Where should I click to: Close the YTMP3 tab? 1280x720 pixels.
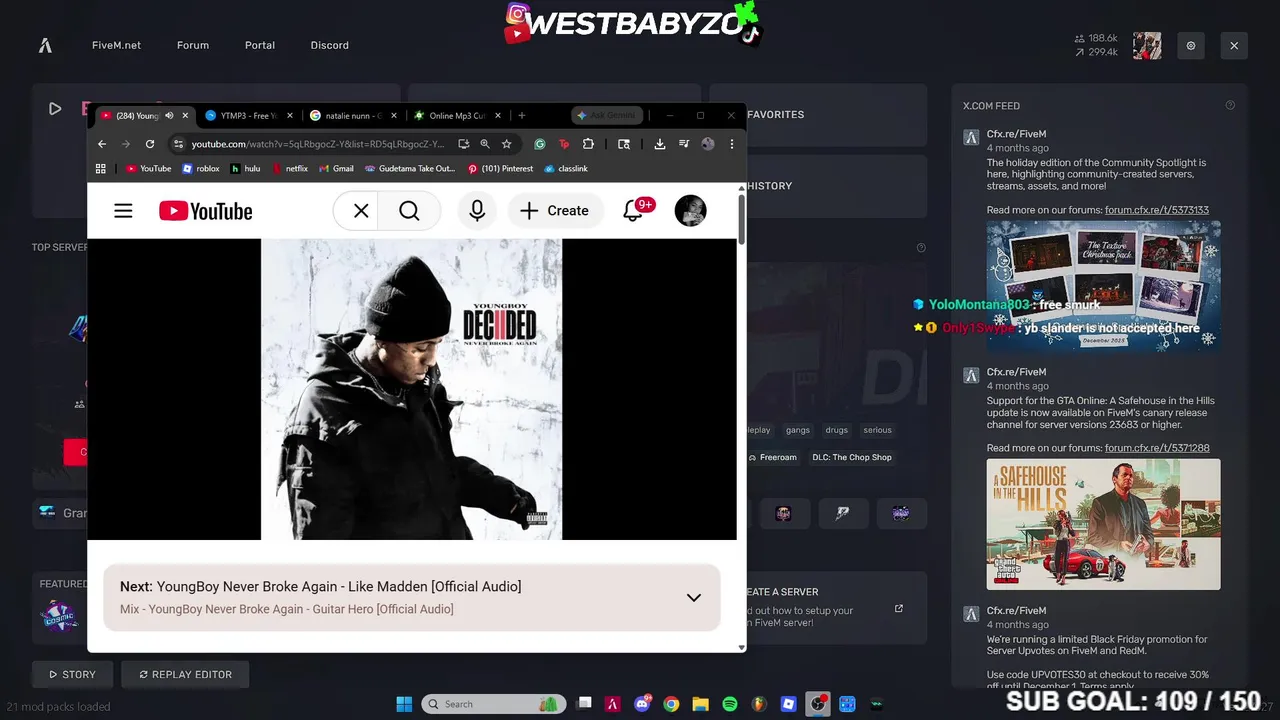(290, 116)
